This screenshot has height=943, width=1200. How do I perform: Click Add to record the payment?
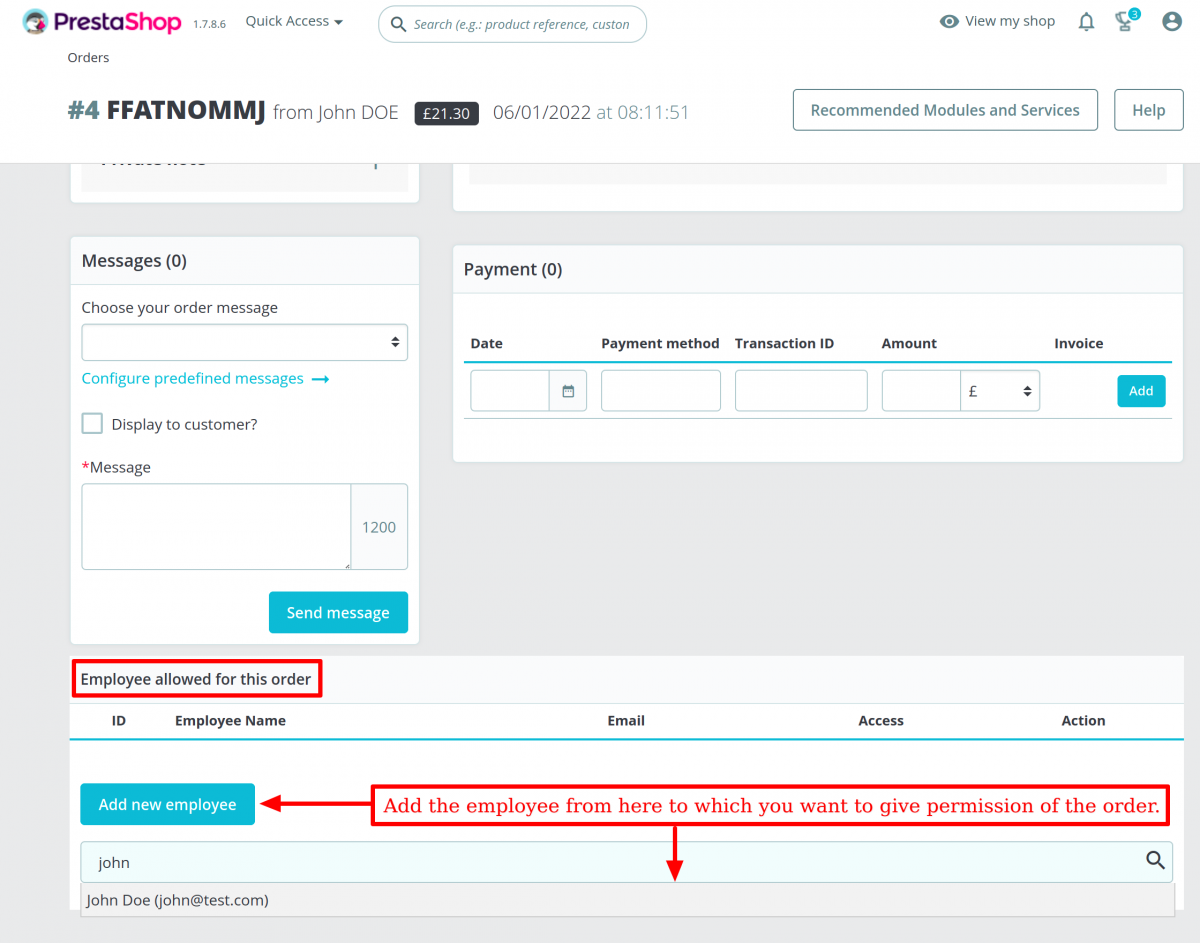1141,390
